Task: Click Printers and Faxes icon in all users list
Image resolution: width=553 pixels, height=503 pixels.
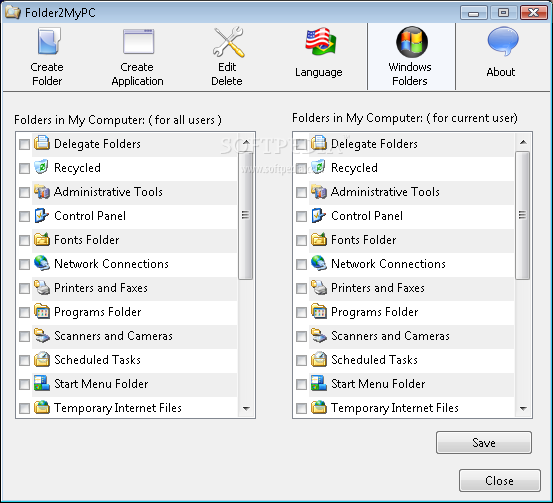Action: click(42, 287)
